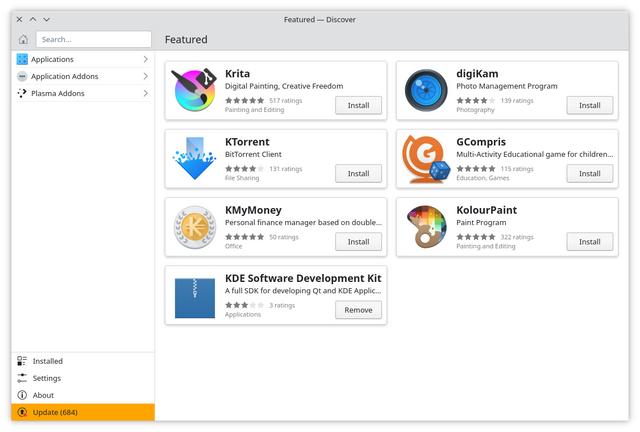Select the GCompris globe and dice icon
Image resolution: width=640 pixels, height=432 pixels.
[x=426, y=158]
